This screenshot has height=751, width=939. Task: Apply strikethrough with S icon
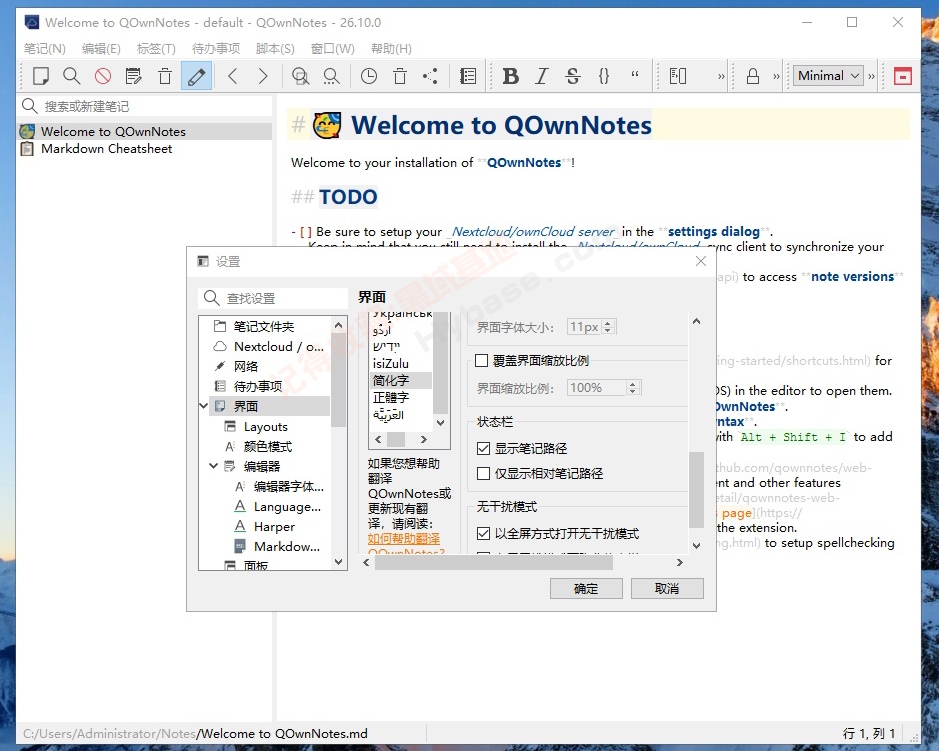(x=573, y=76)
